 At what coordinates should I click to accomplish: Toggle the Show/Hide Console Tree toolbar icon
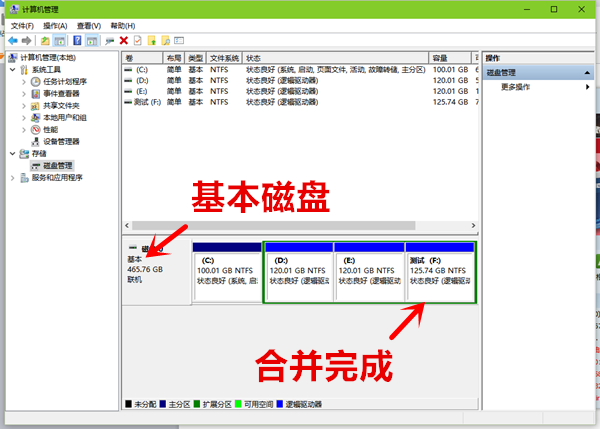[x=59, y=41]
